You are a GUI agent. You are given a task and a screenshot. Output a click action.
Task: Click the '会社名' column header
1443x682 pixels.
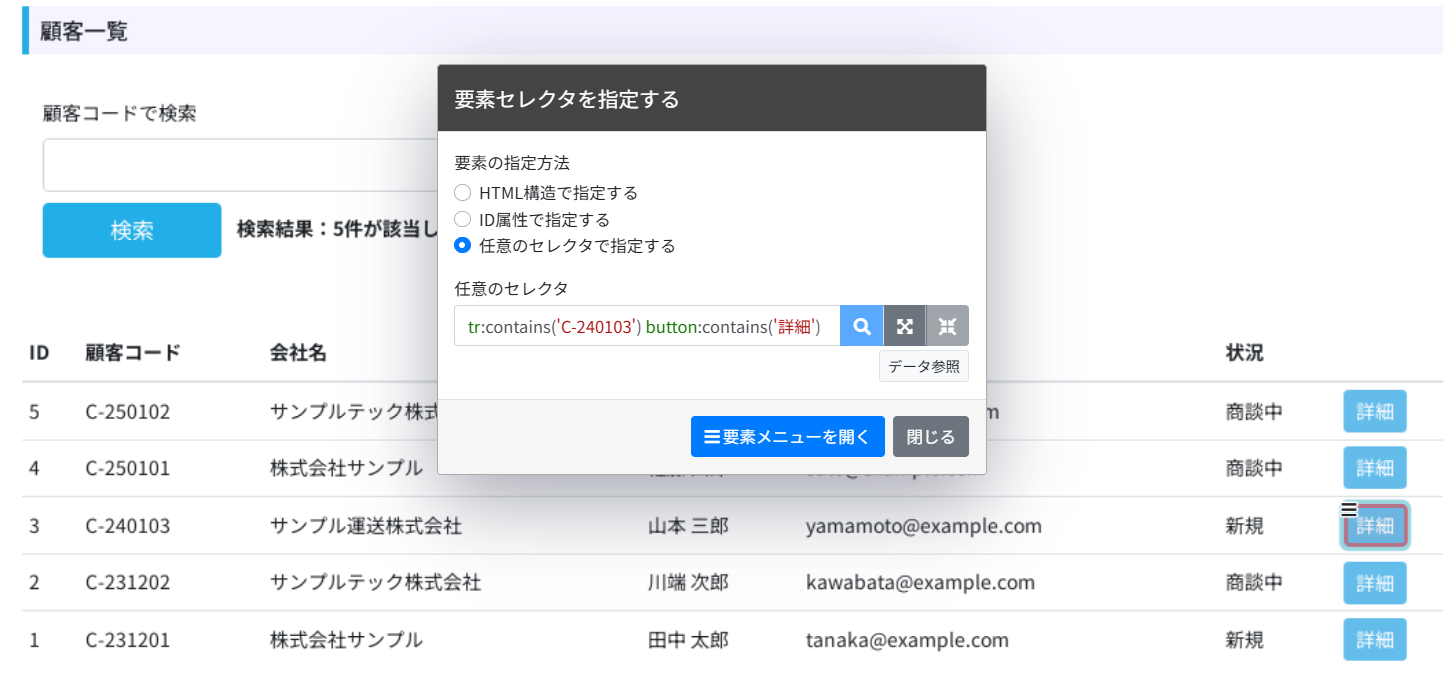pyautogui.click(x=298, y=353)
